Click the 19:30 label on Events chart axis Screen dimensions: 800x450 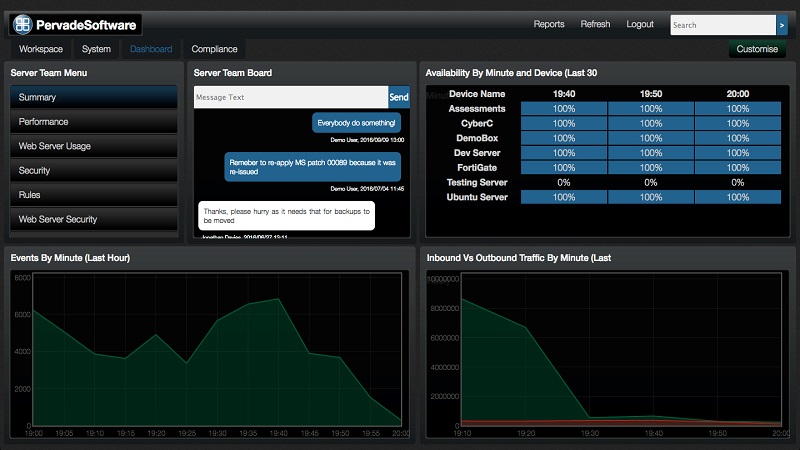tap(217, 433)
